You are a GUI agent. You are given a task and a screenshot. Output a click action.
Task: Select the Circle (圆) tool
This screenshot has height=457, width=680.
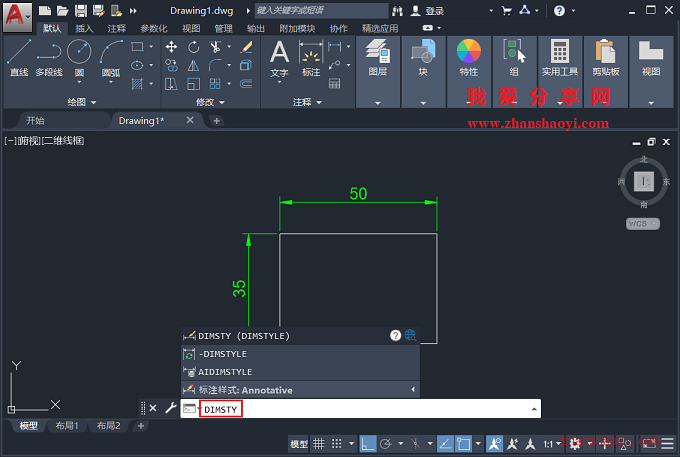coord(79,55)
